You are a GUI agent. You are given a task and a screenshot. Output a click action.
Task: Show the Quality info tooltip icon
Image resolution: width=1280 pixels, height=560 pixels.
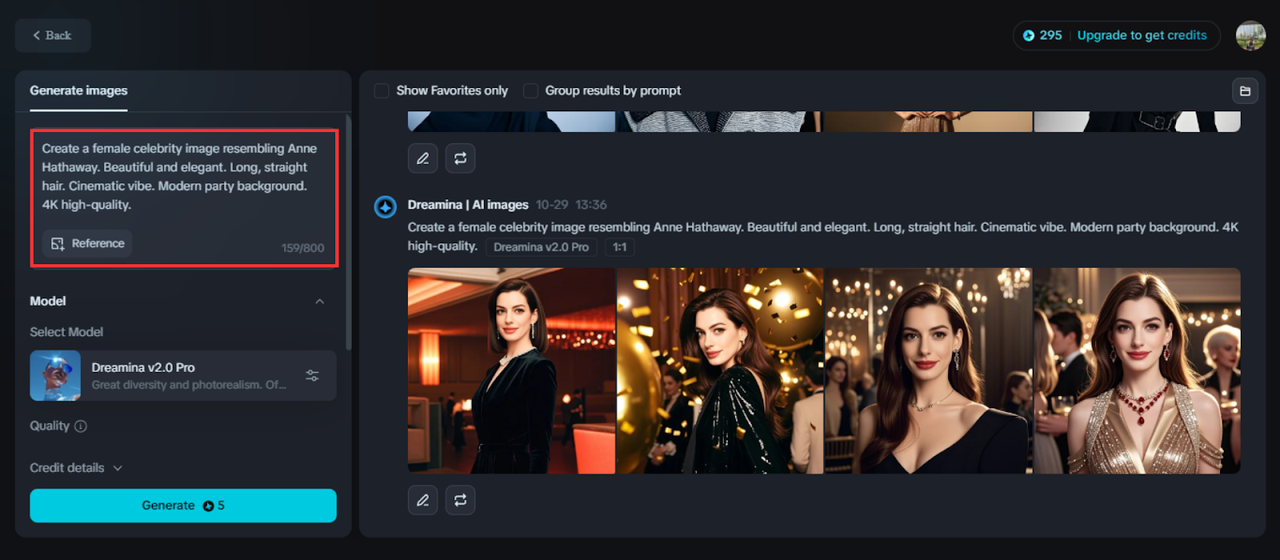tap(81, 426)
